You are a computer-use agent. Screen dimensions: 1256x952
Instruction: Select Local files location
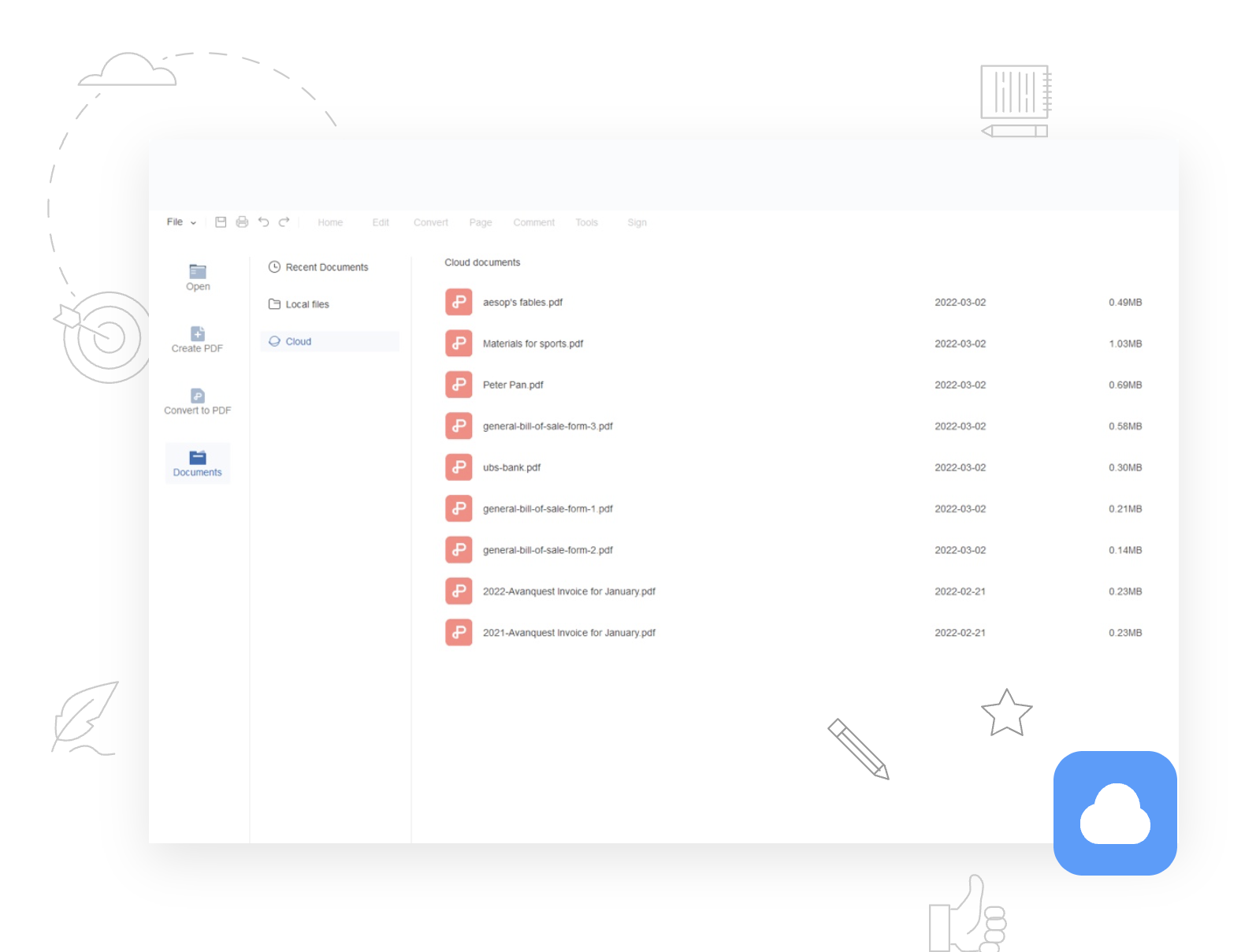click(299, 304)
